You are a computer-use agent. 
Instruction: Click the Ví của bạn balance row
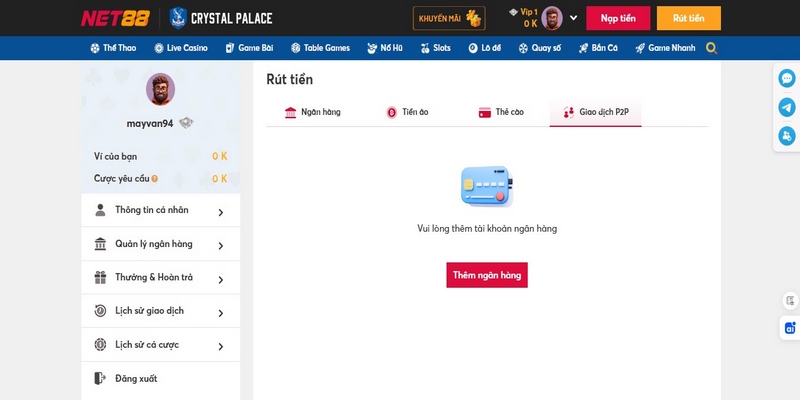pos(160,156)
